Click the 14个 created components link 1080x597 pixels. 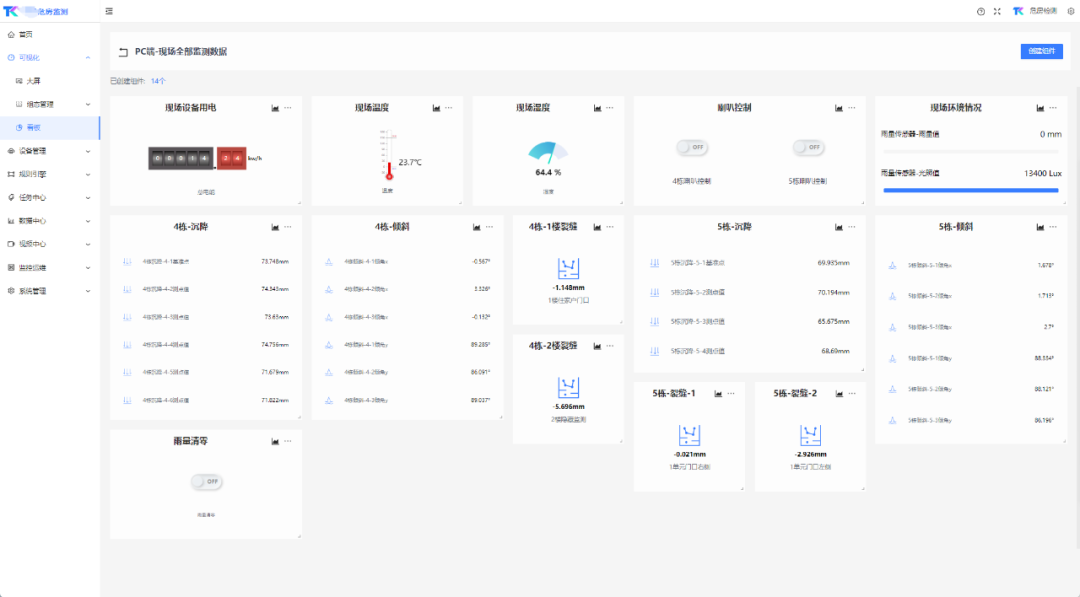(x=158, y=81)
